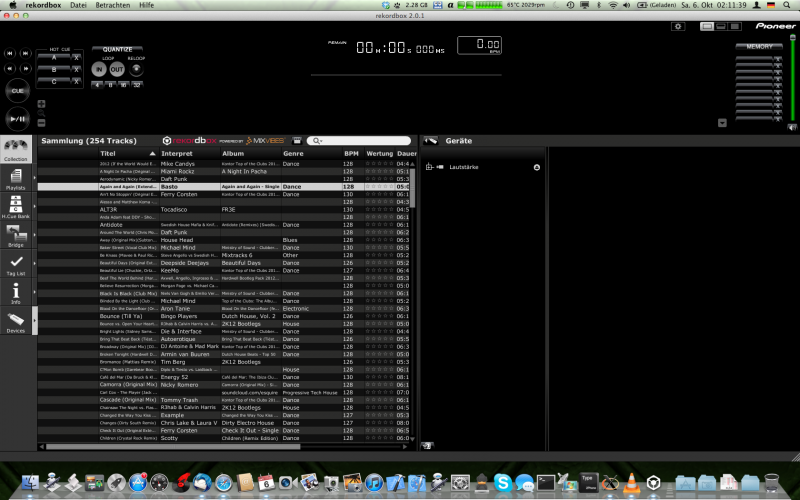Select the first full player layout icon
The width and height of the screenshot is (800, 500).
pyautogui.click(x=707, y=27)
